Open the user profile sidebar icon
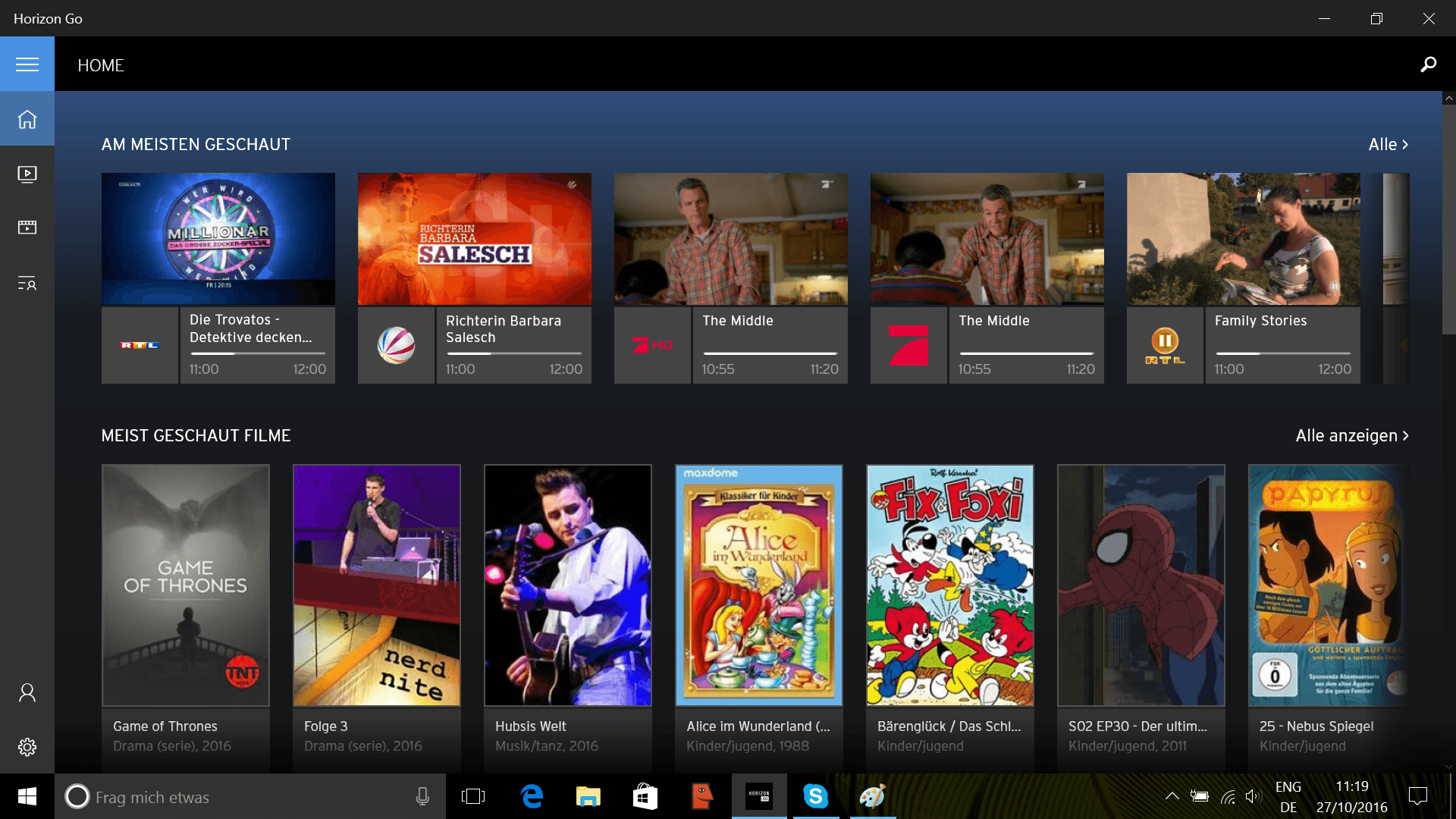 click(x=27, y=692)
